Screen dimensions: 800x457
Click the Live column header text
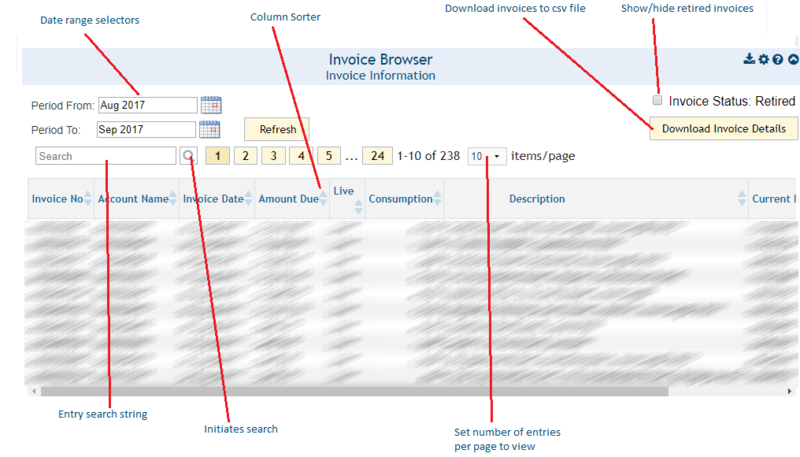click(343, 191)
